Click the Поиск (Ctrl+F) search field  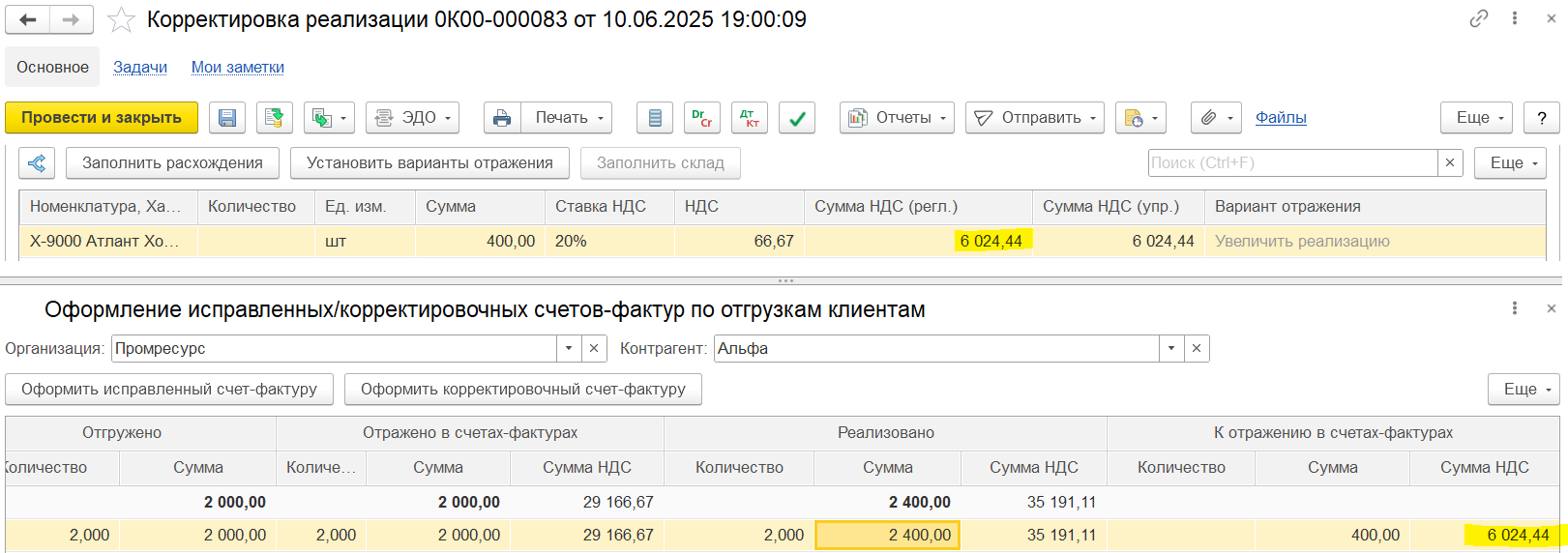tap(1292, 162)
